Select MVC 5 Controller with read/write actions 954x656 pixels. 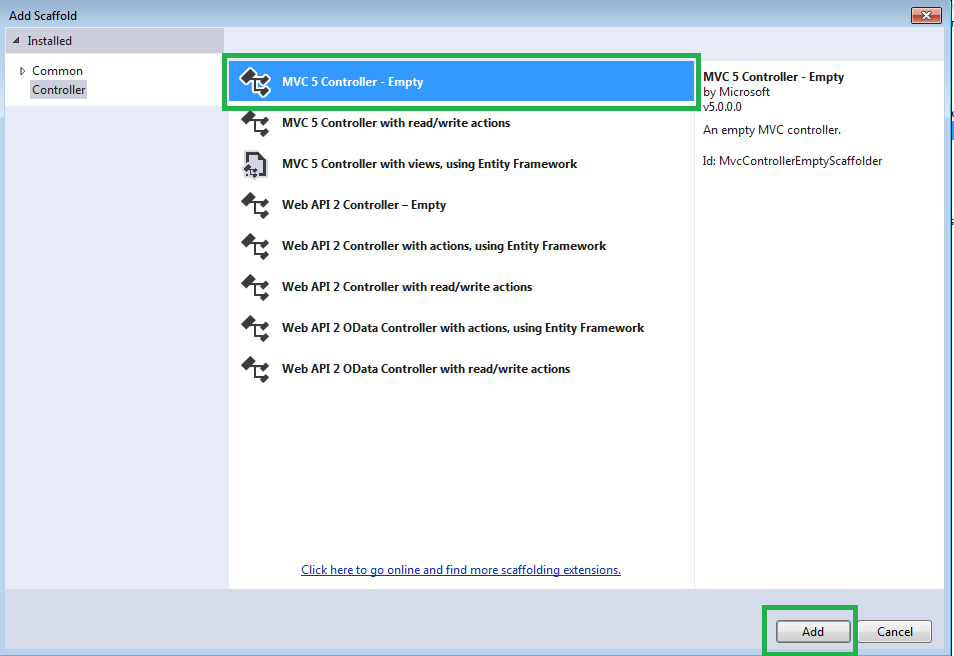coord(396,123)
